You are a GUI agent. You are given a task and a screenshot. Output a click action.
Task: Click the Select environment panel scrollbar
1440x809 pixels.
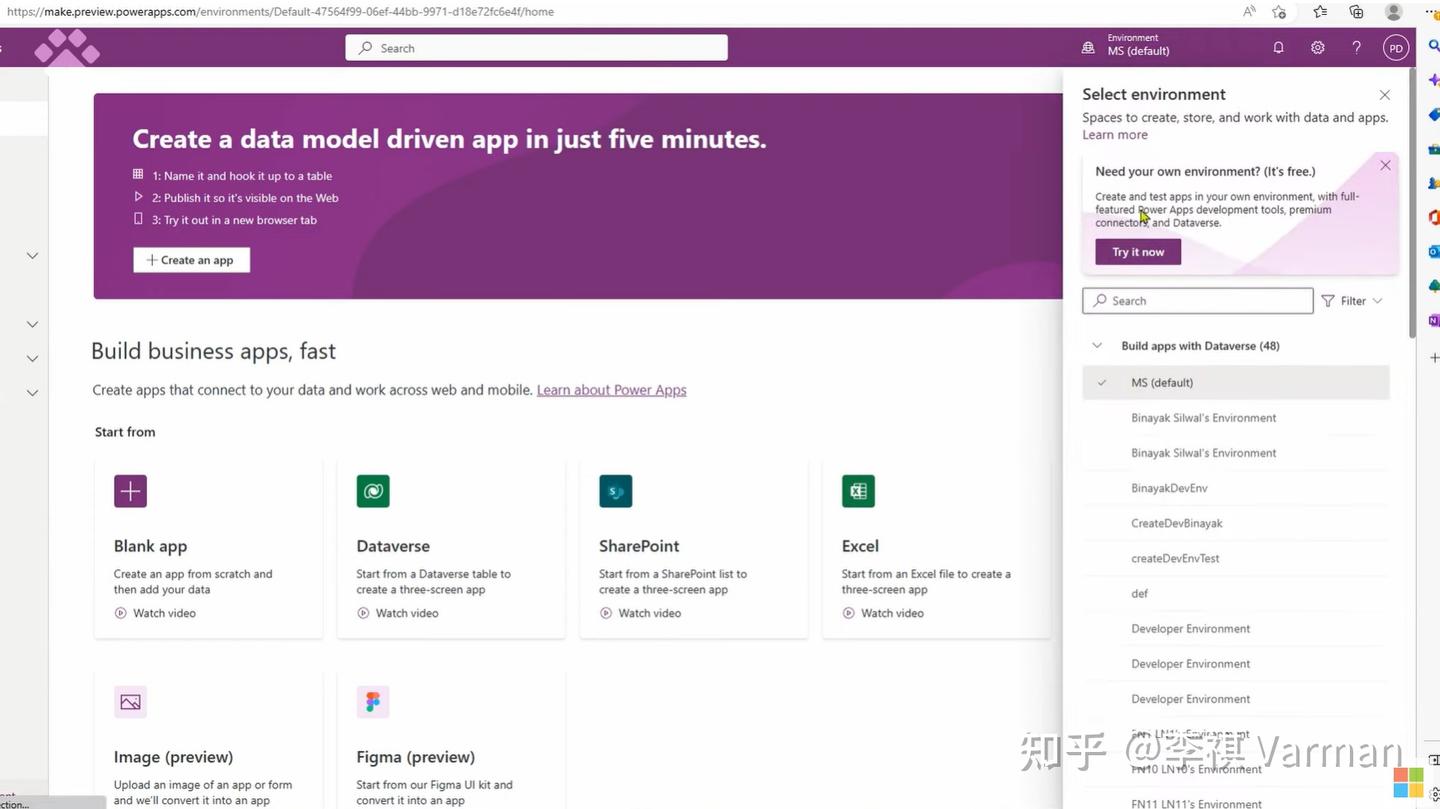pyautogui.click(x=1412, y=203)
